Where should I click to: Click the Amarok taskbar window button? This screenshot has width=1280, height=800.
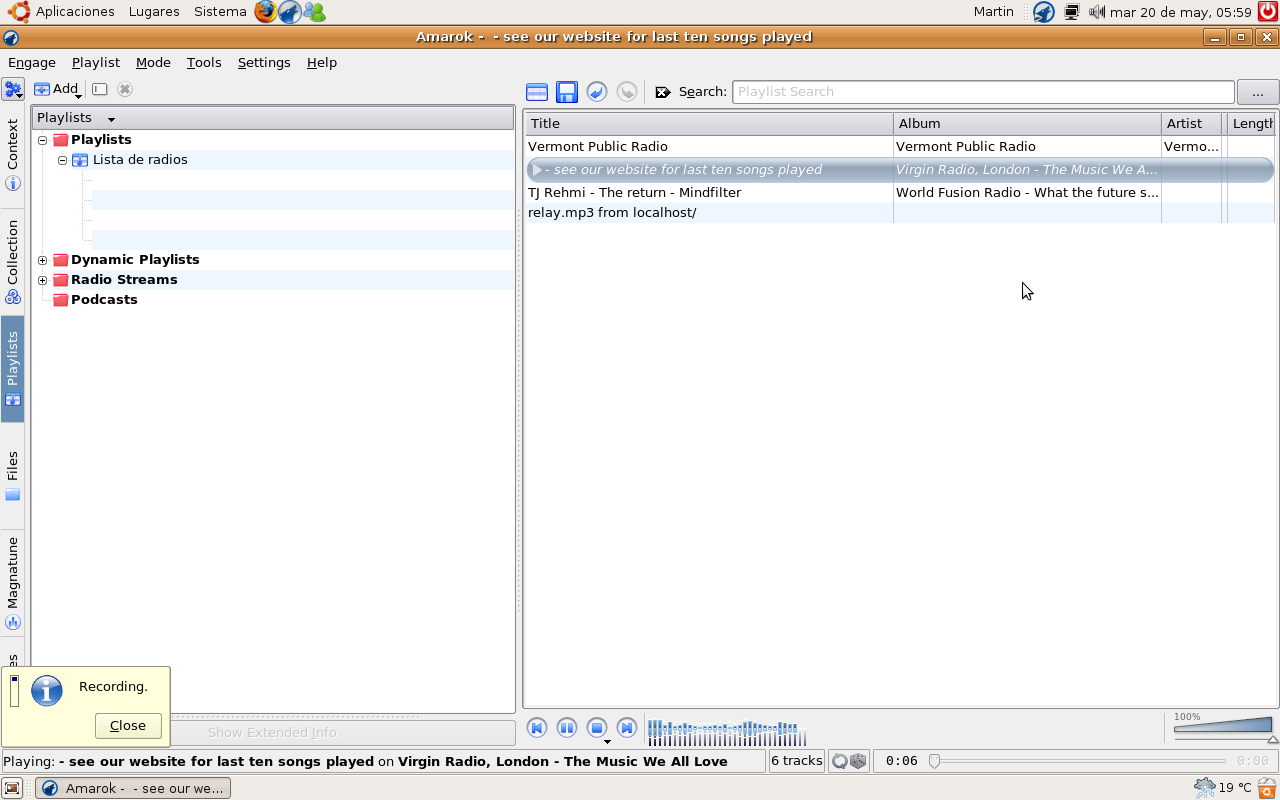coord(133,788)
